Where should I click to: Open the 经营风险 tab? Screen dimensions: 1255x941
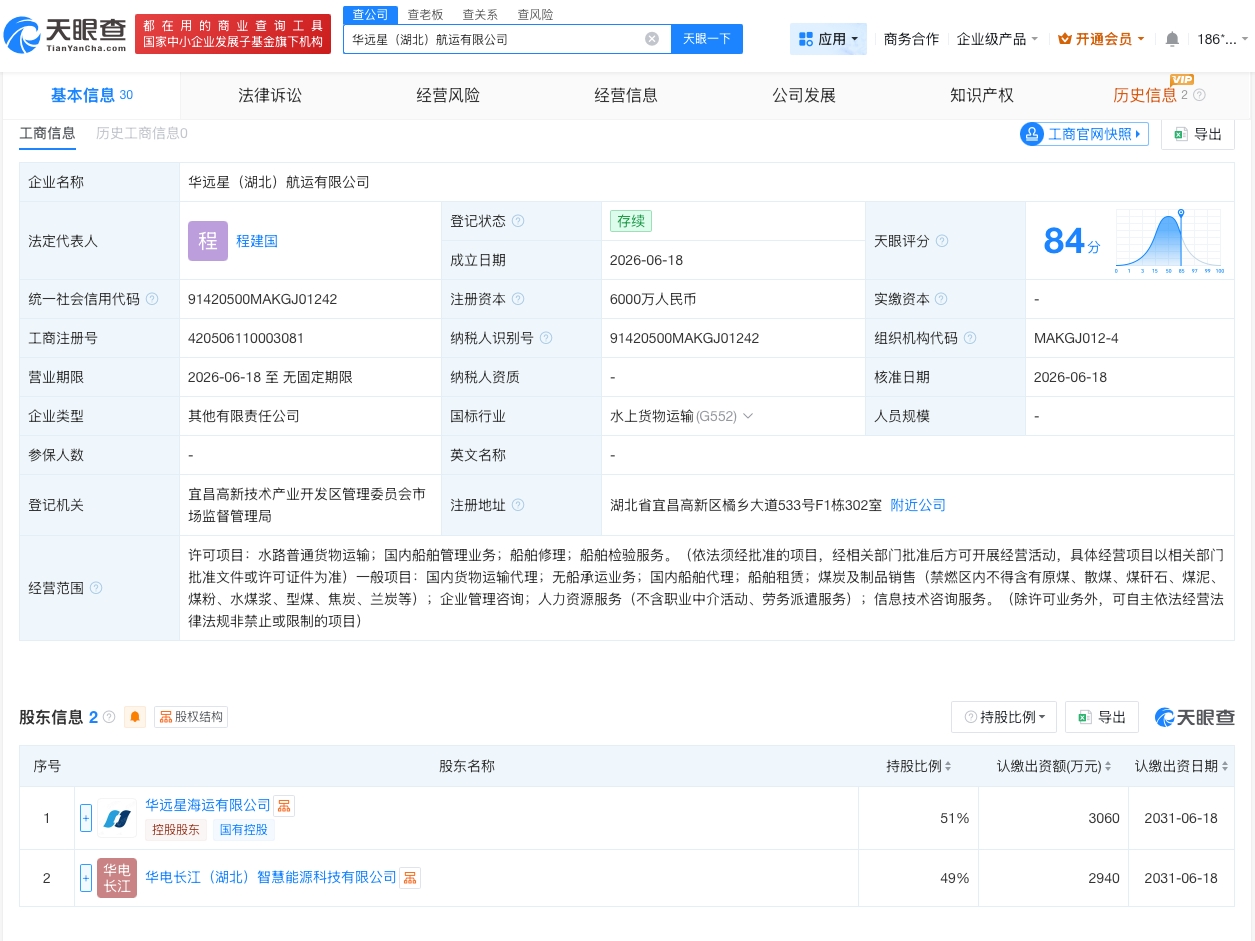pyautogui.click(x=448, y=95)
